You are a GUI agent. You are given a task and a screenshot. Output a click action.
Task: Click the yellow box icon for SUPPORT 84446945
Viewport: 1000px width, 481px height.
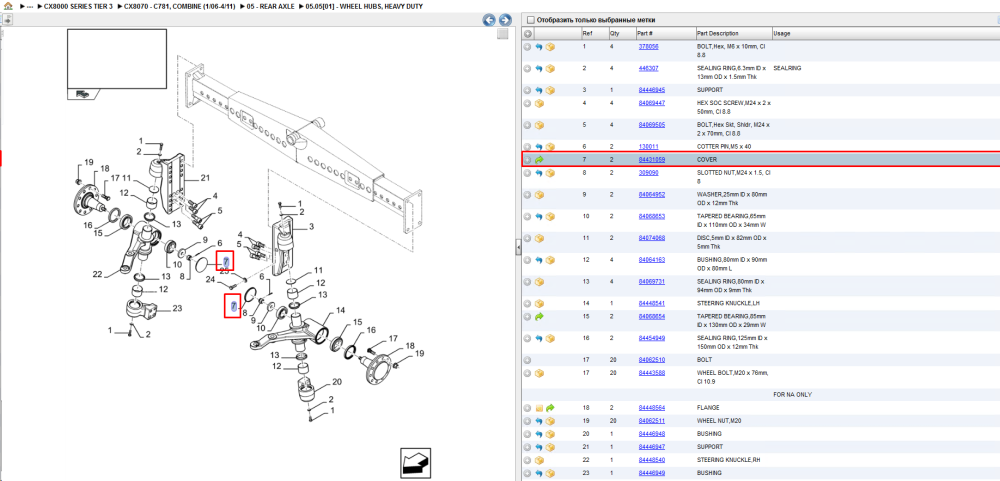(x=550, y=90)
